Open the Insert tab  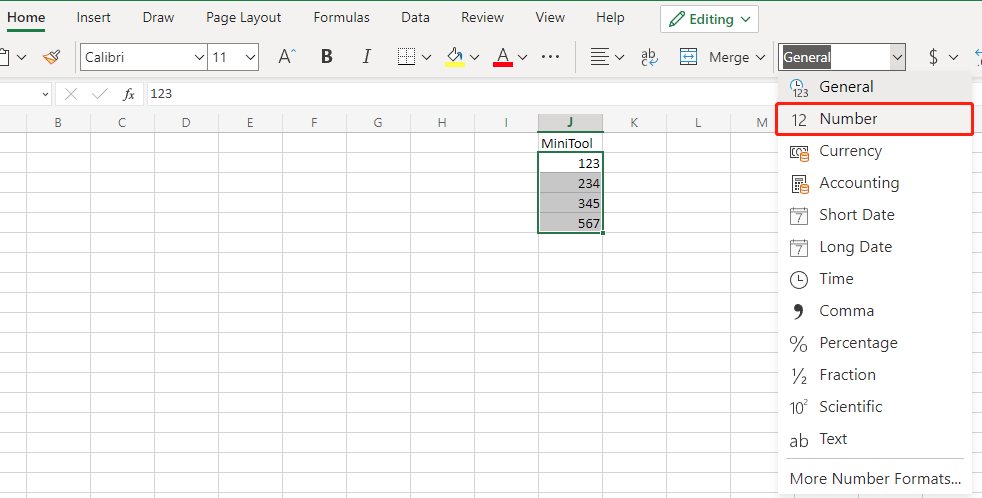coord(93,18)
